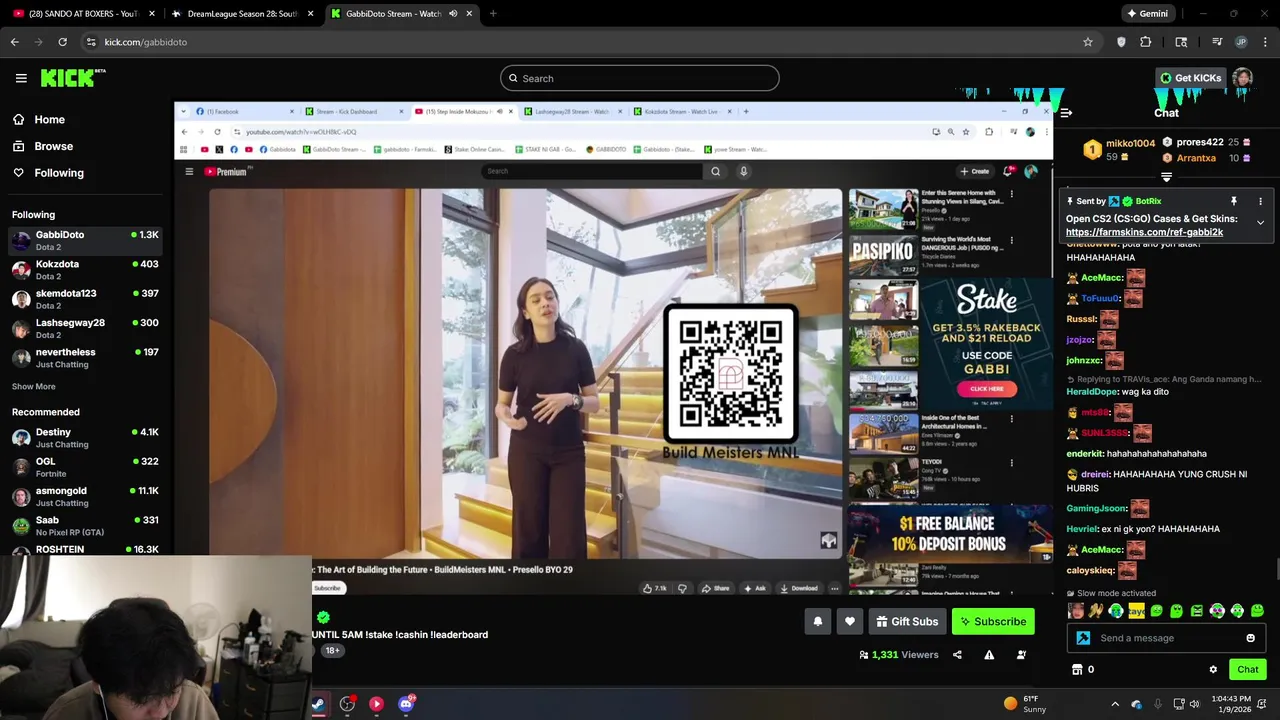Open Chrome media controls icon

pyautogui.click(x=1217, y=42)
